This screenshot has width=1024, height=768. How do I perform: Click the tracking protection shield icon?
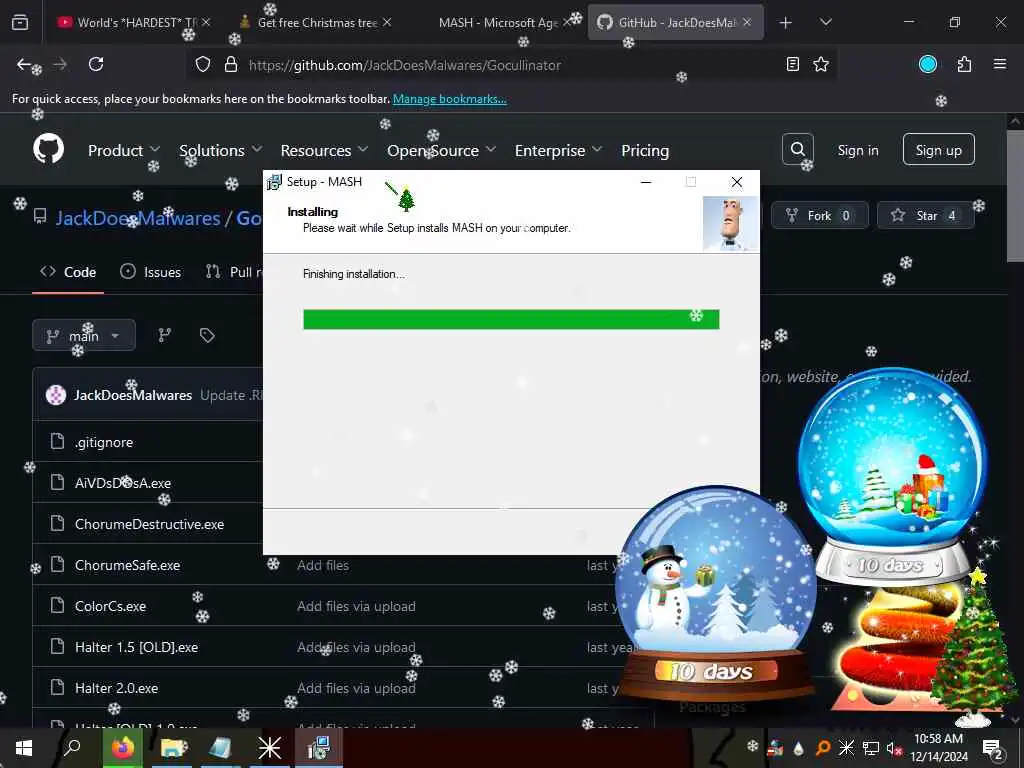point(203,65)
